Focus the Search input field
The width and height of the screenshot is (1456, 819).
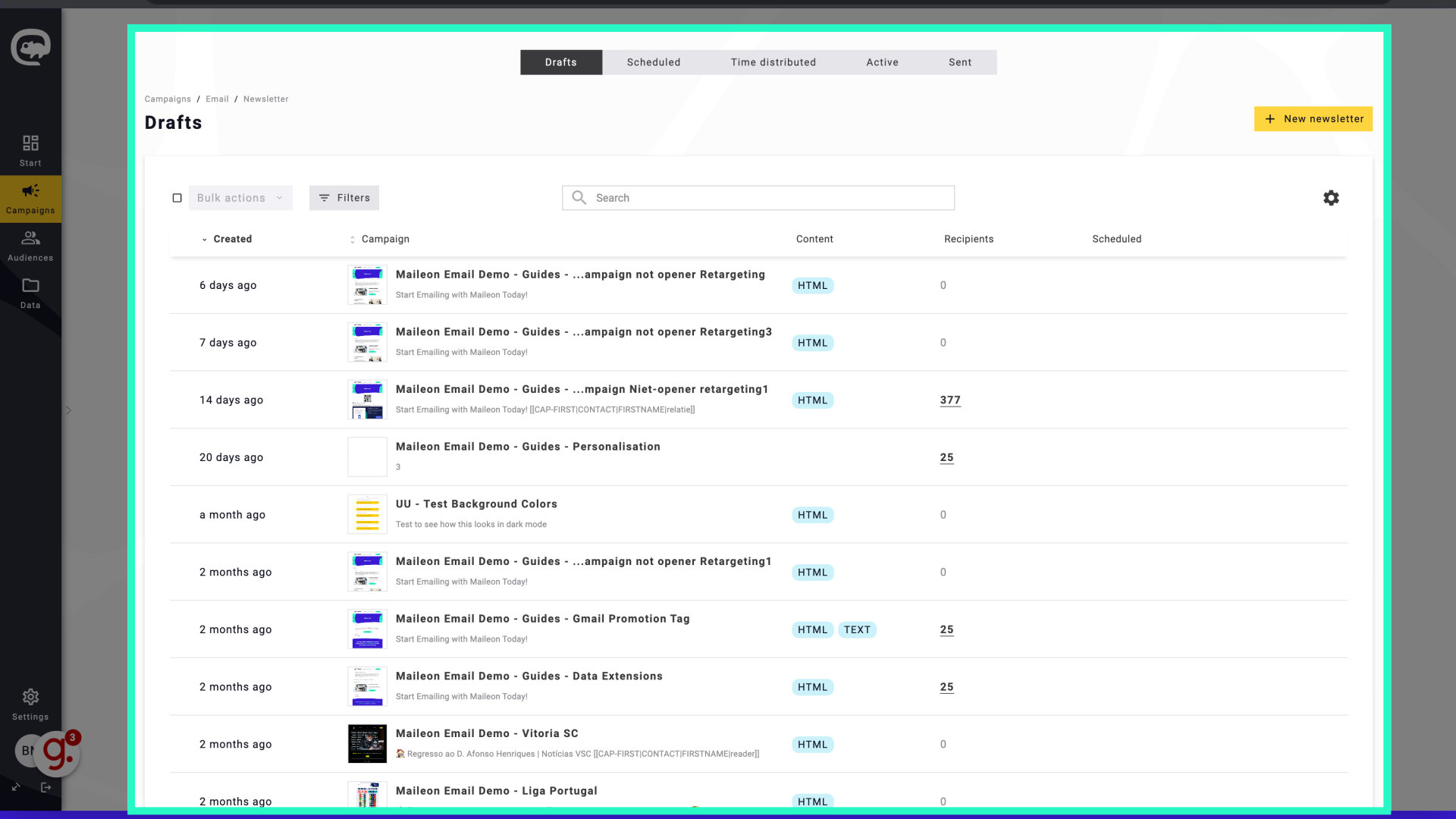(x=758, y=198)
